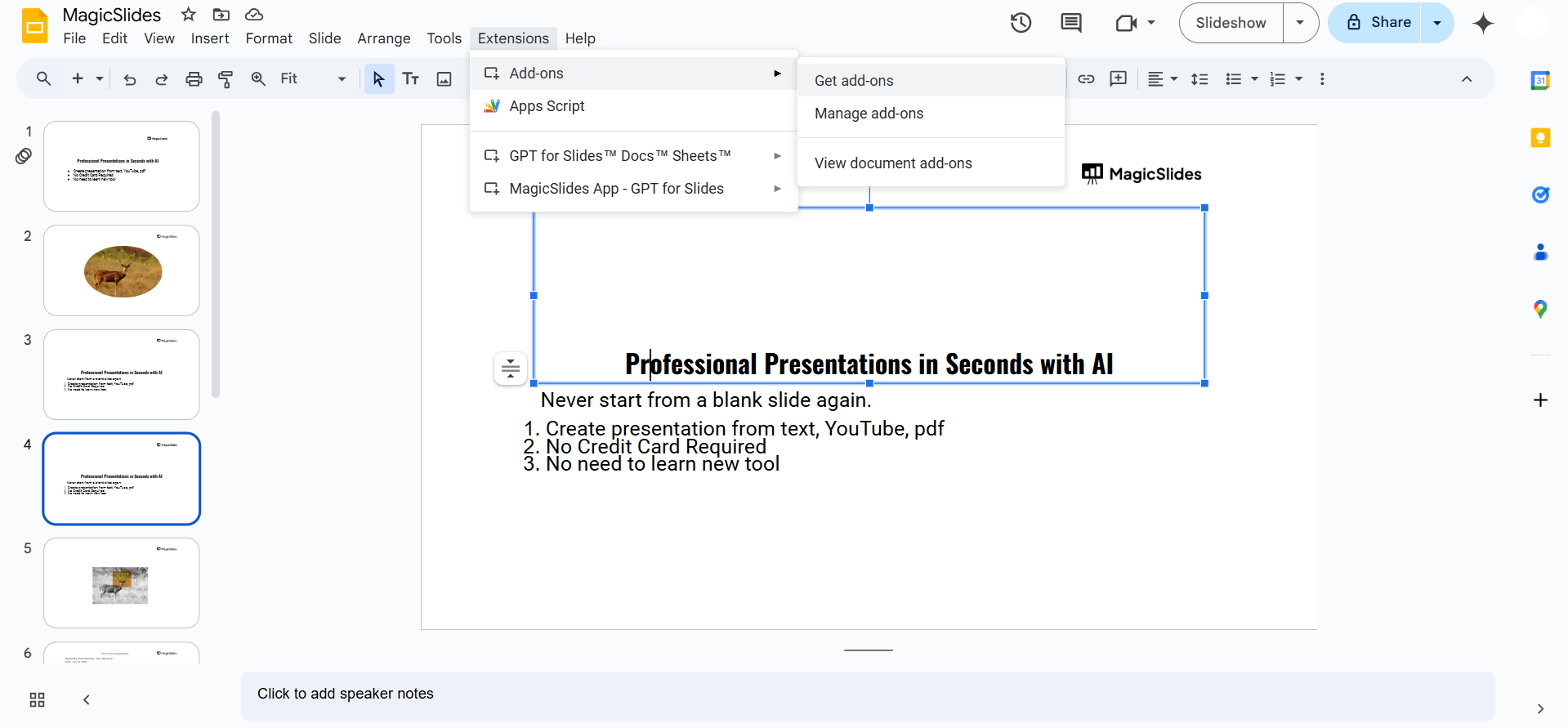1568x728 pixels.
Task: Collapse the filmstrip panel arrow
Action: pyautogui.click(x=87, y=699)
